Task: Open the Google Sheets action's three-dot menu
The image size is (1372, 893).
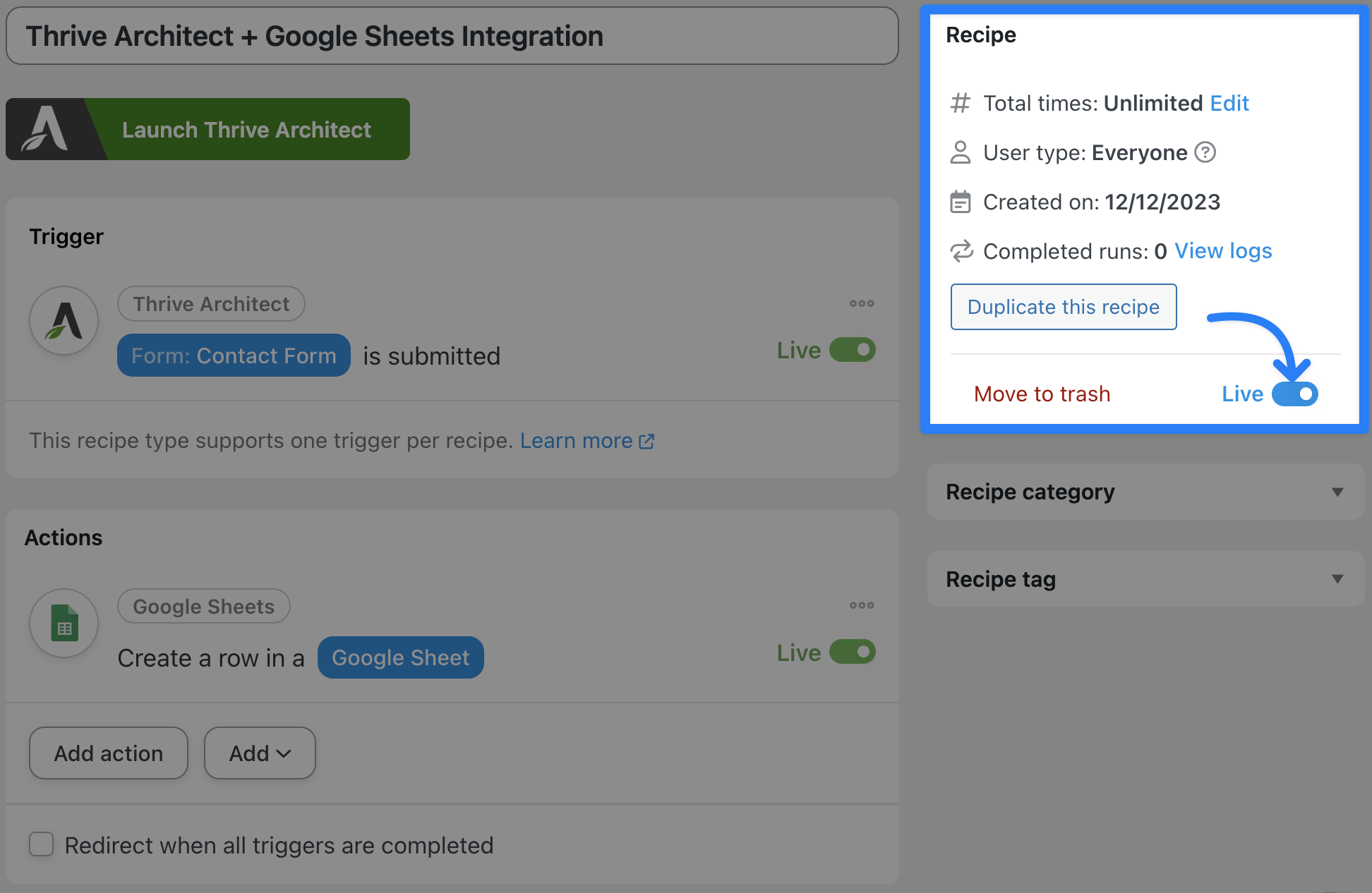Action: pos(861,605)
